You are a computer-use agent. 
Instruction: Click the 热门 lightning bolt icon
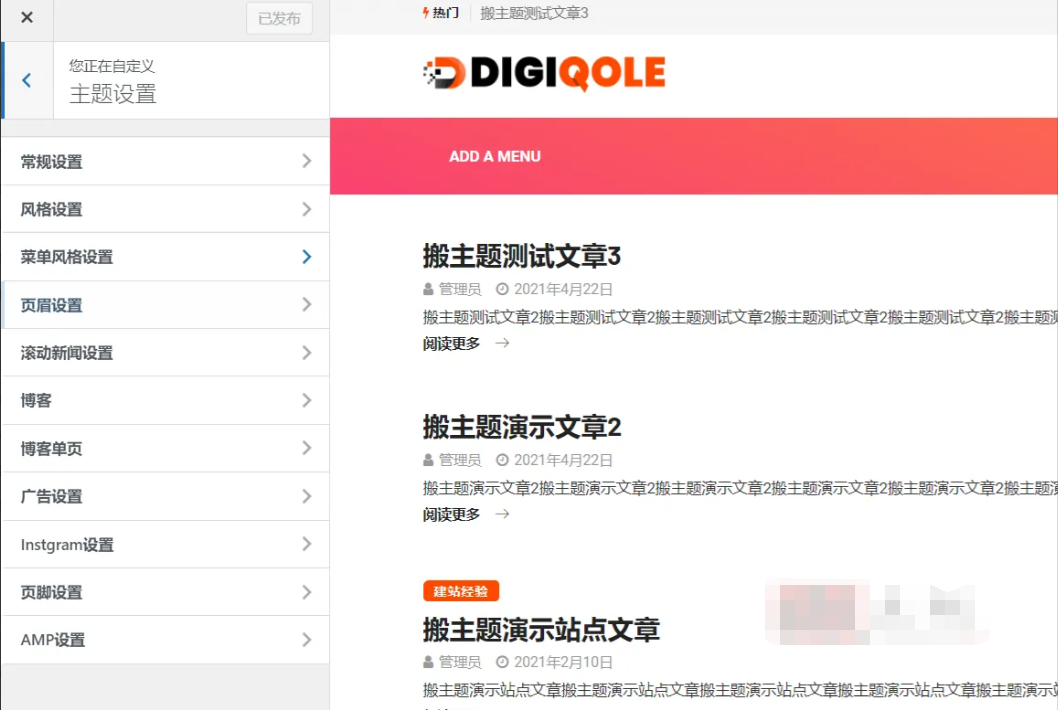click(x=426, y=13)
